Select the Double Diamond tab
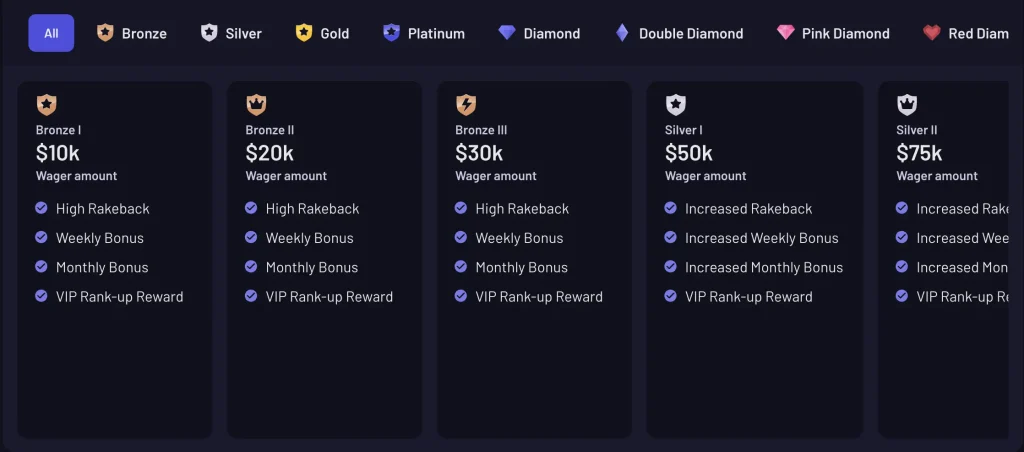 pos(679,33)
